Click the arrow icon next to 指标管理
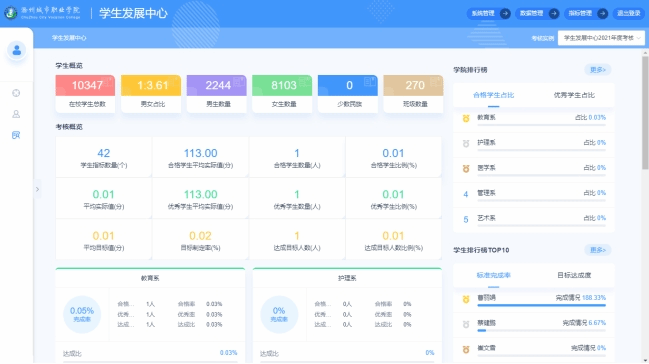649x364 pixels. [603, 14]
